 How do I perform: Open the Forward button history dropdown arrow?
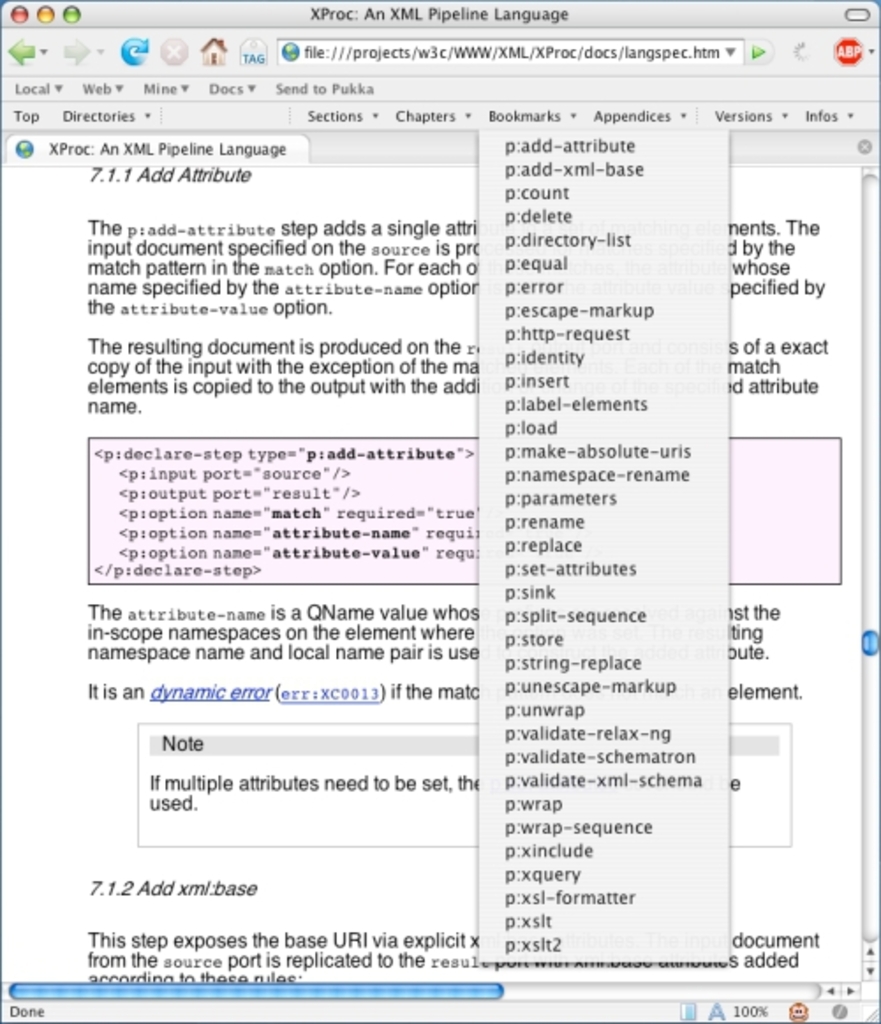coord(101,52)
